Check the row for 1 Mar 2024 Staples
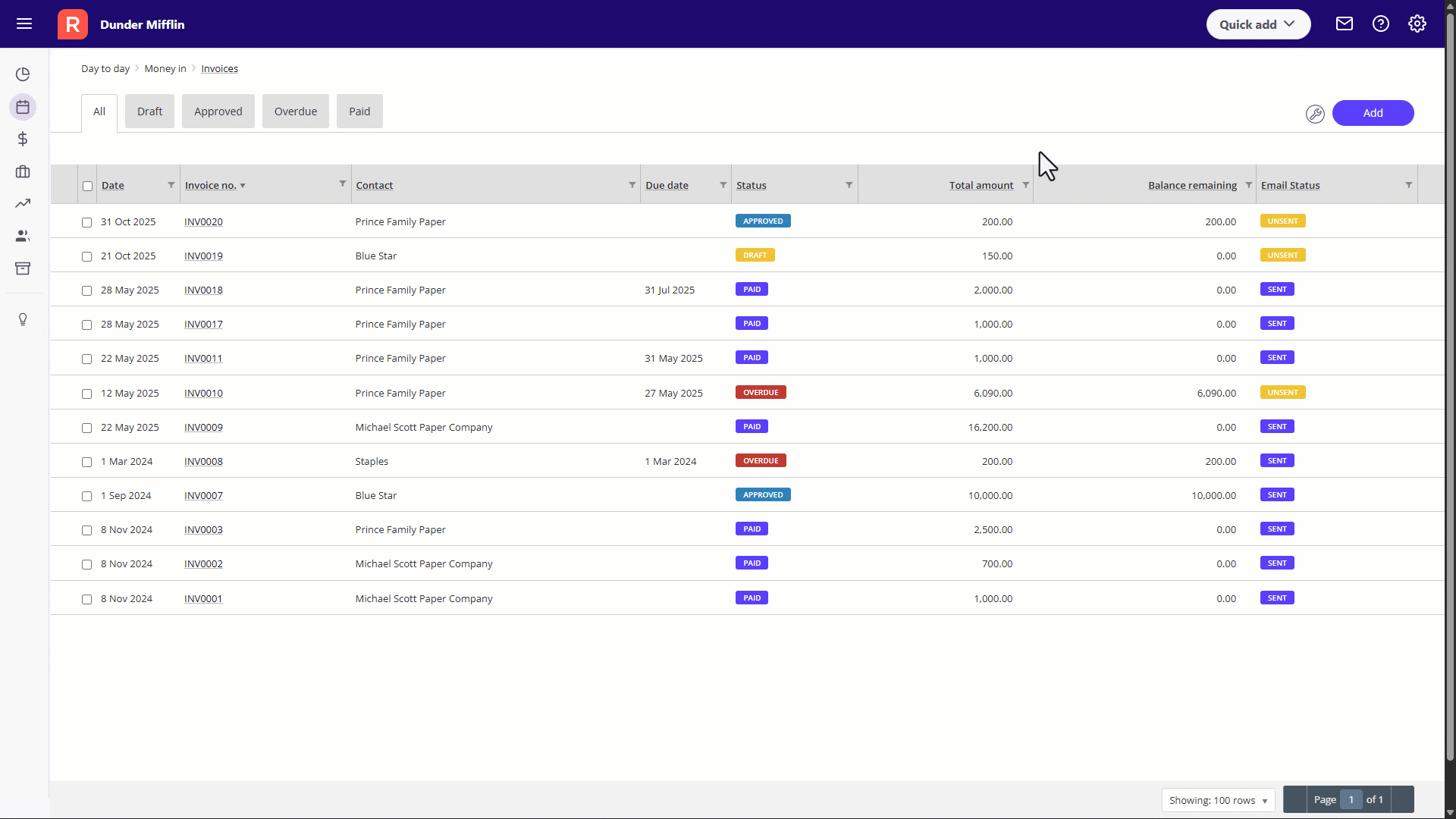The image size is (1456, 819). pos(87,463)
